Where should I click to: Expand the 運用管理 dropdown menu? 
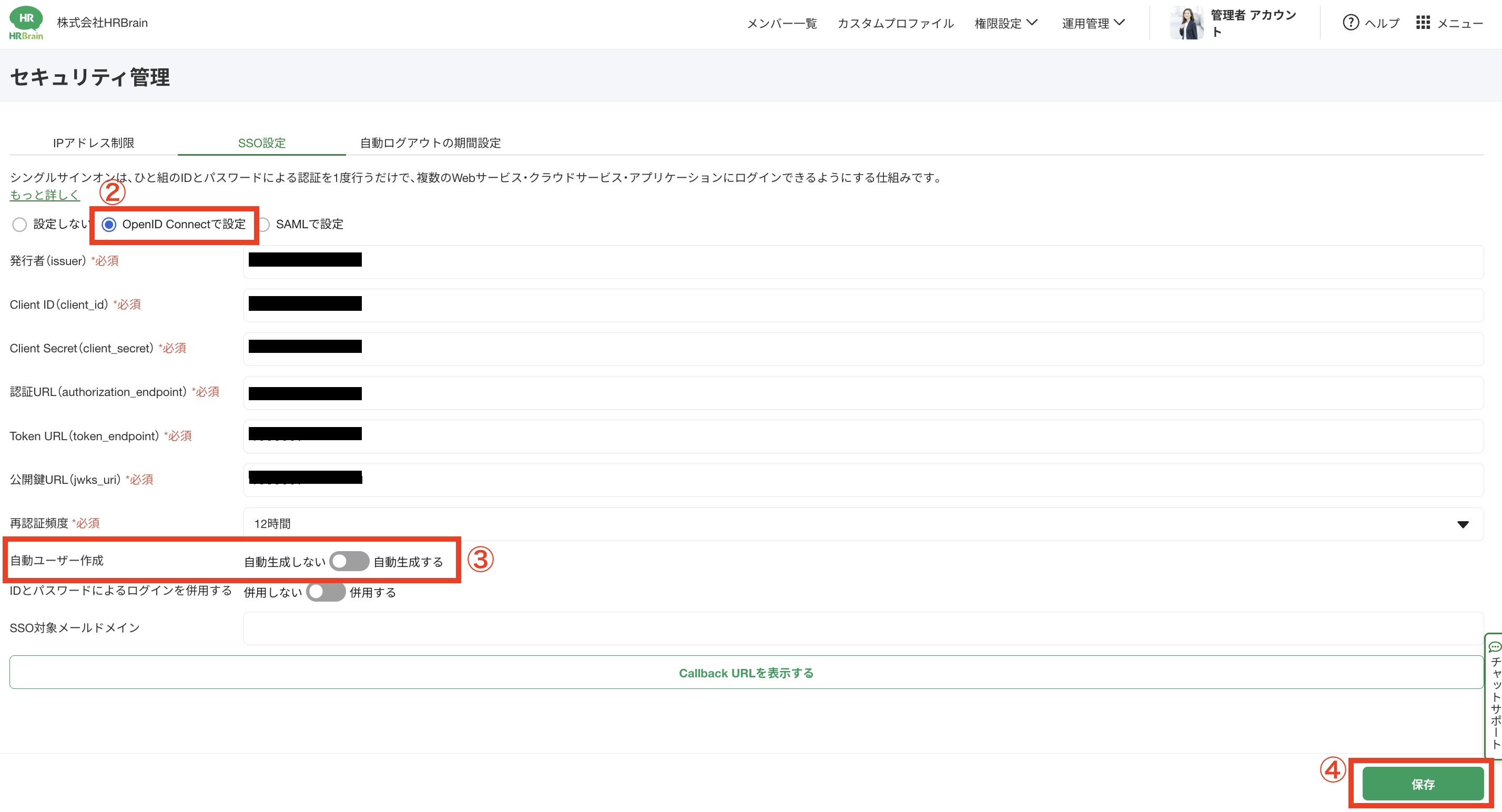pos(1093,23)
